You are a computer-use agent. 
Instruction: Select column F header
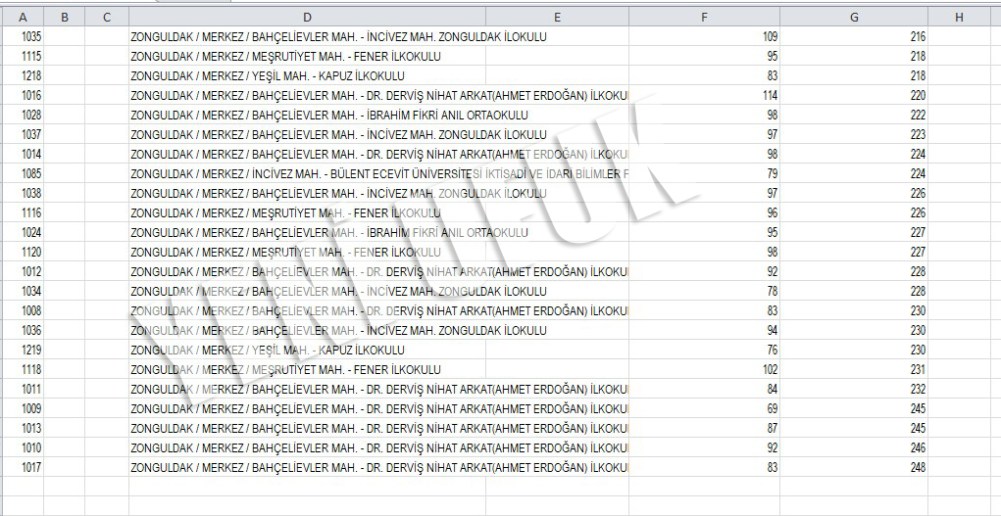pyautogui.click(x=704, y=17)
